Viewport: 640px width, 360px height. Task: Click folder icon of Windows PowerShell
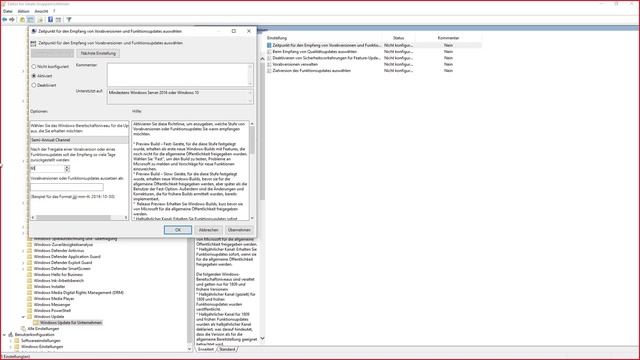29,311
